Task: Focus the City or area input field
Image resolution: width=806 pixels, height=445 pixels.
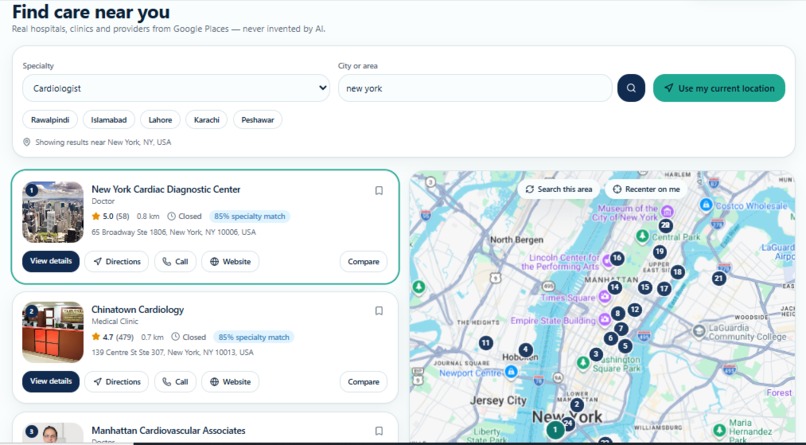Action: click(475, 88)
